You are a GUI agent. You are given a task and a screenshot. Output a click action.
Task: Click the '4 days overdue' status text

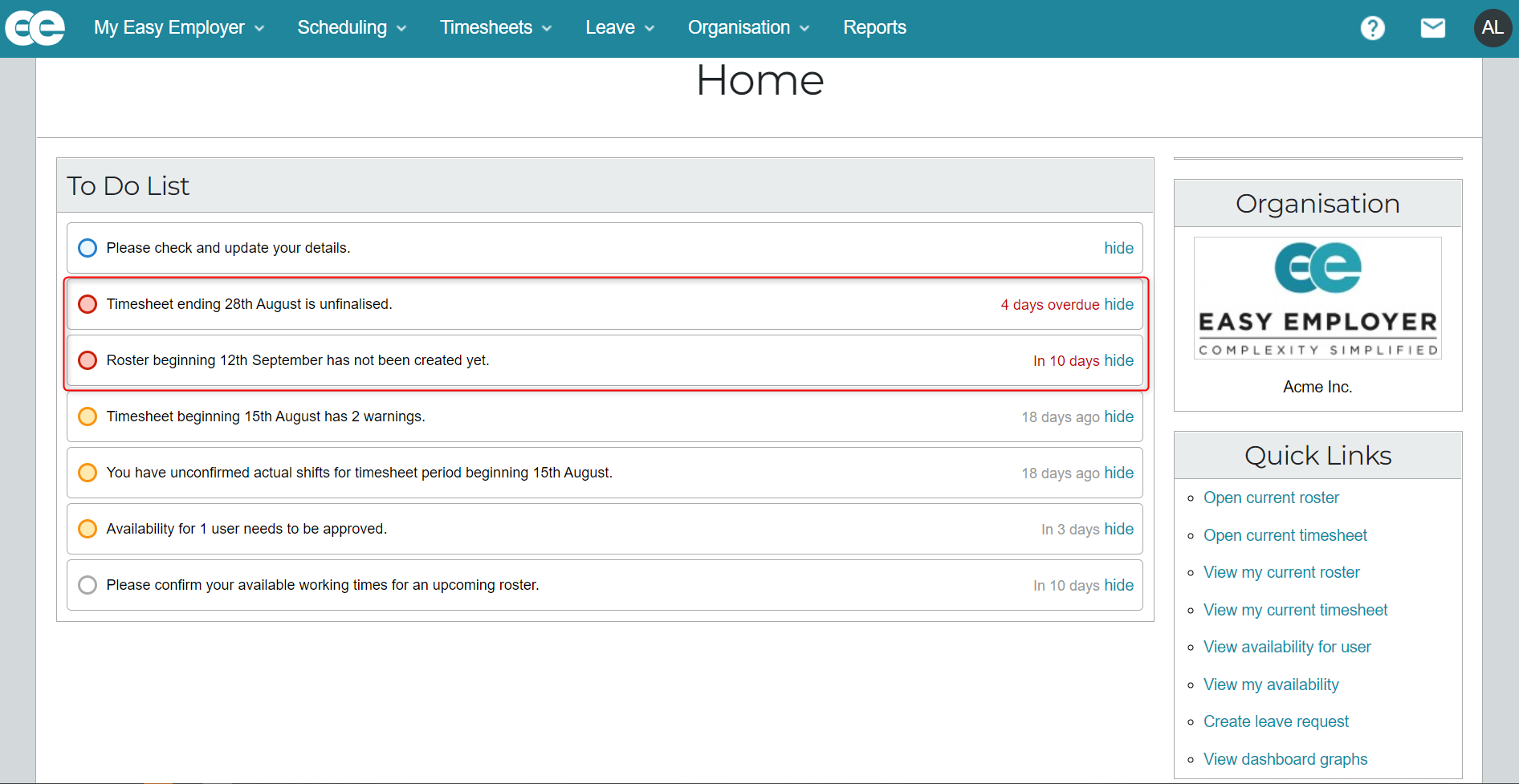pos(1050,305)
